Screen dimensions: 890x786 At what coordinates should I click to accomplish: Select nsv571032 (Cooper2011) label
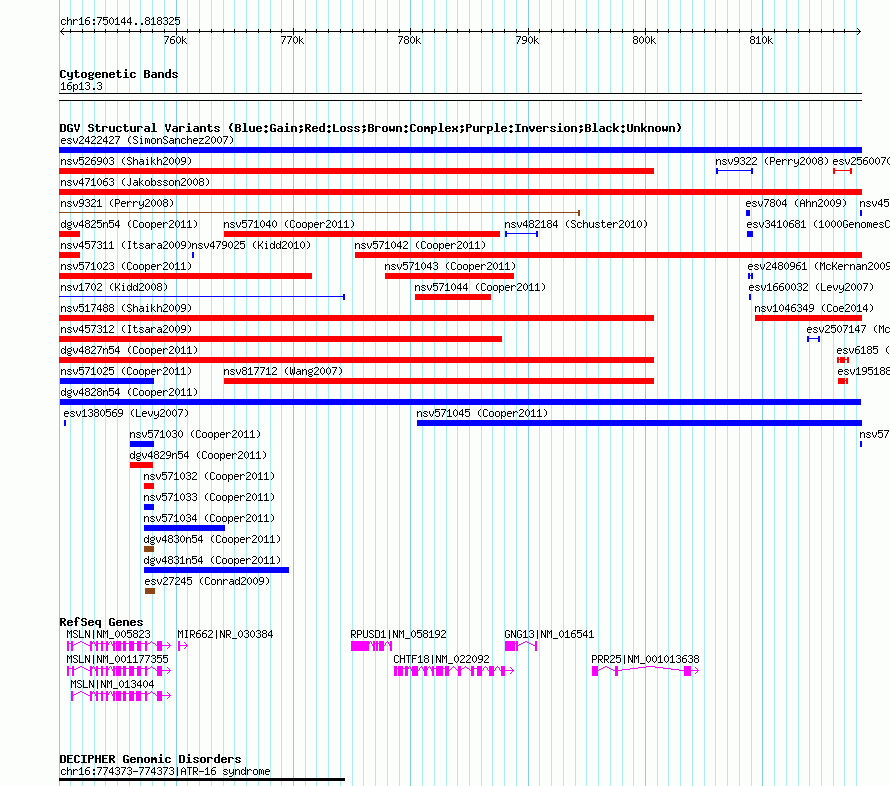click(x=209, y=476)
